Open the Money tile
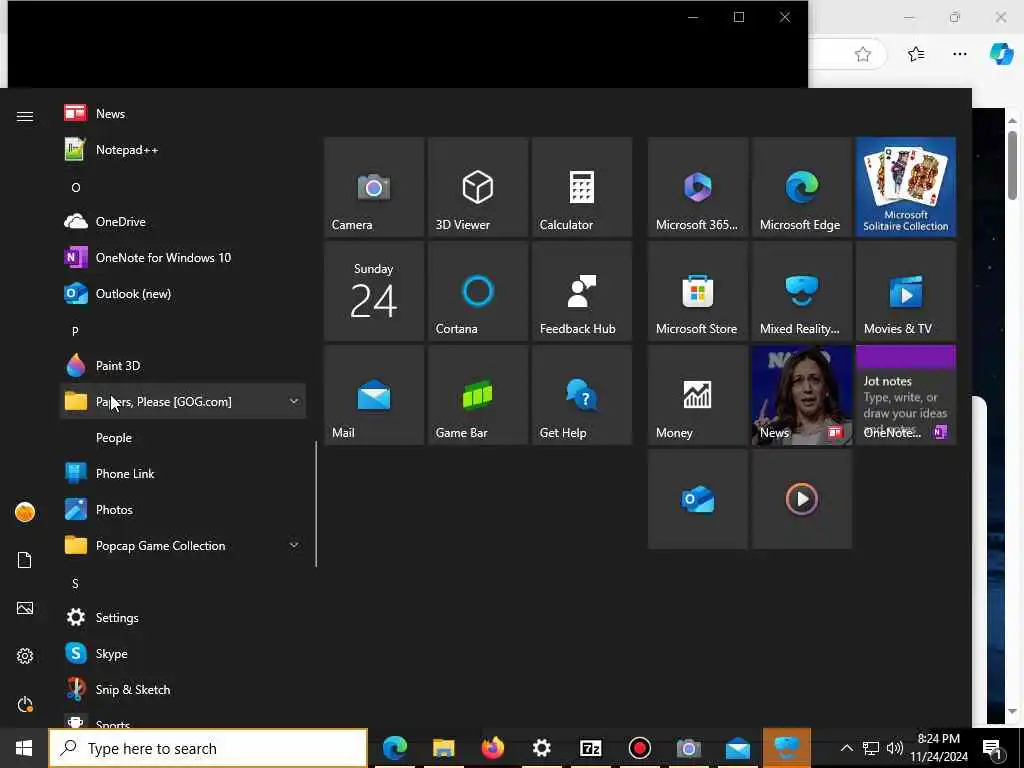 697,395
